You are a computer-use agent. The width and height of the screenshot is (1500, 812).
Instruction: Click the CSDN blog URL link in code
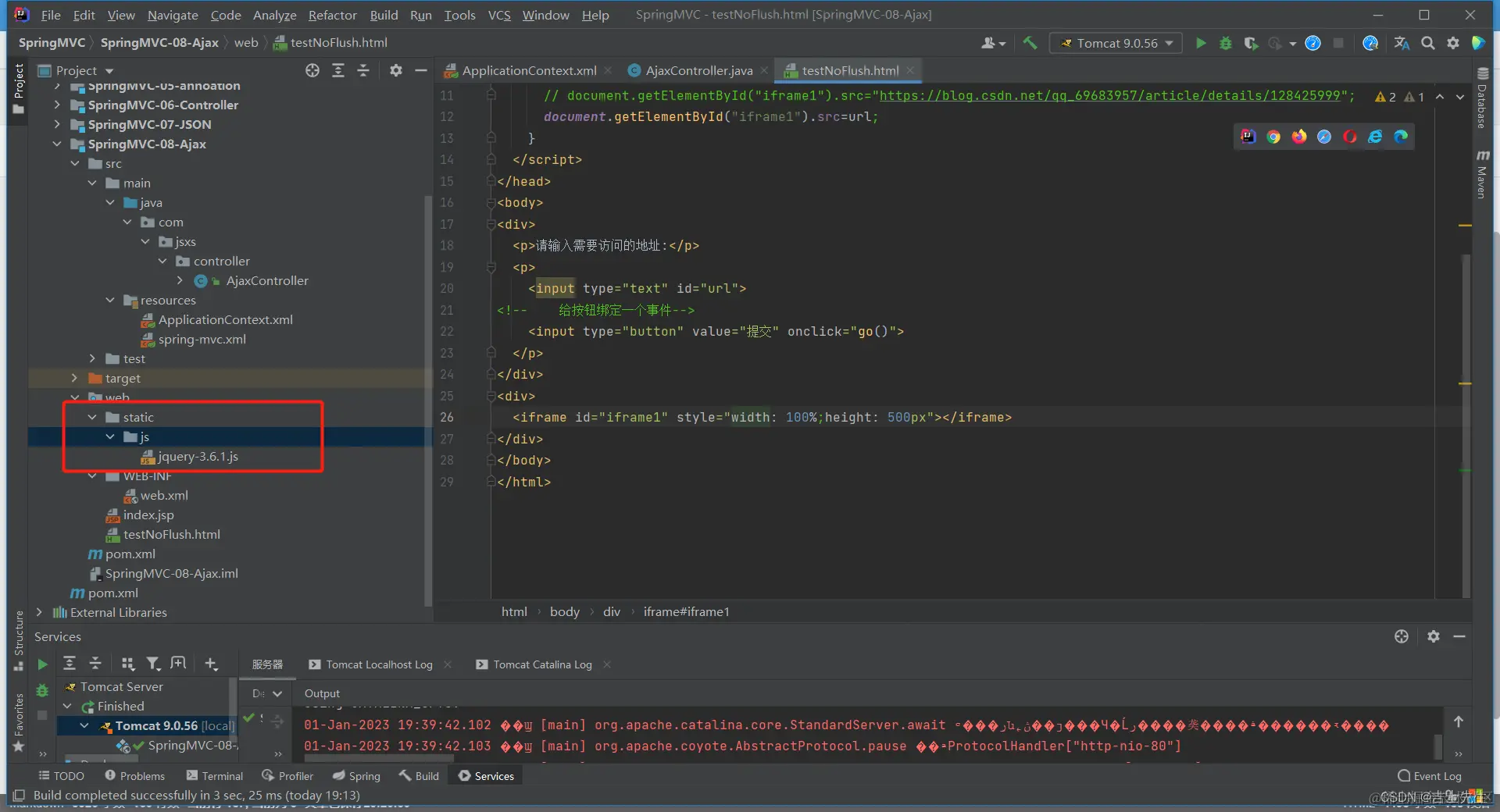click(x=1109, y=95)
